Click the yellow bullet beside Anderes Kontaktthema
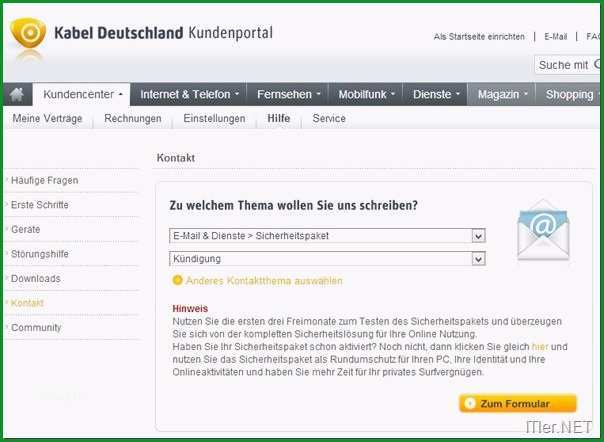The width and height of the screenshot is (604, 442). (x=177, y=280)
